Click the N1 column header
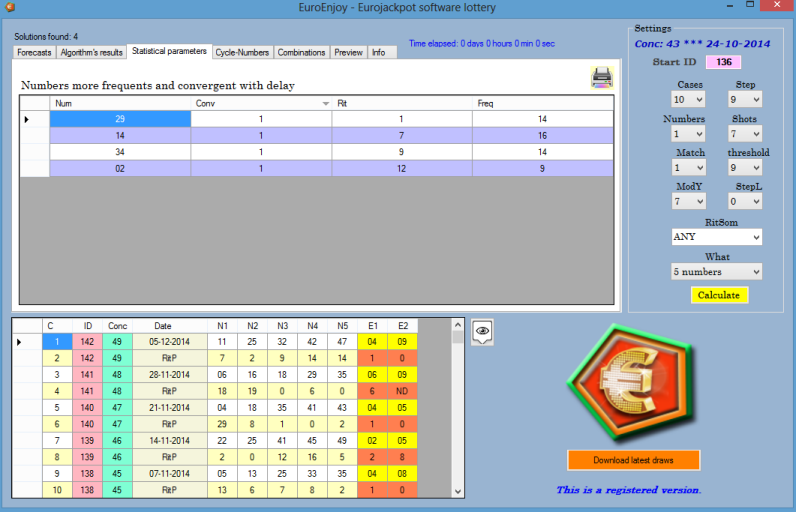Screen dimensions: 796x512 [222, 326]
